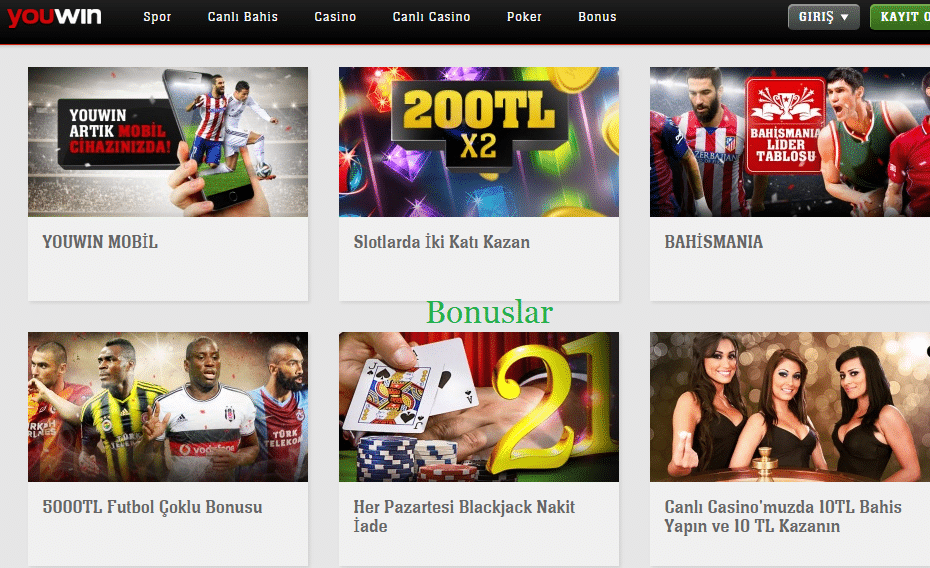
Task: Select Canlı Casino in navigation
Action: 431,17
